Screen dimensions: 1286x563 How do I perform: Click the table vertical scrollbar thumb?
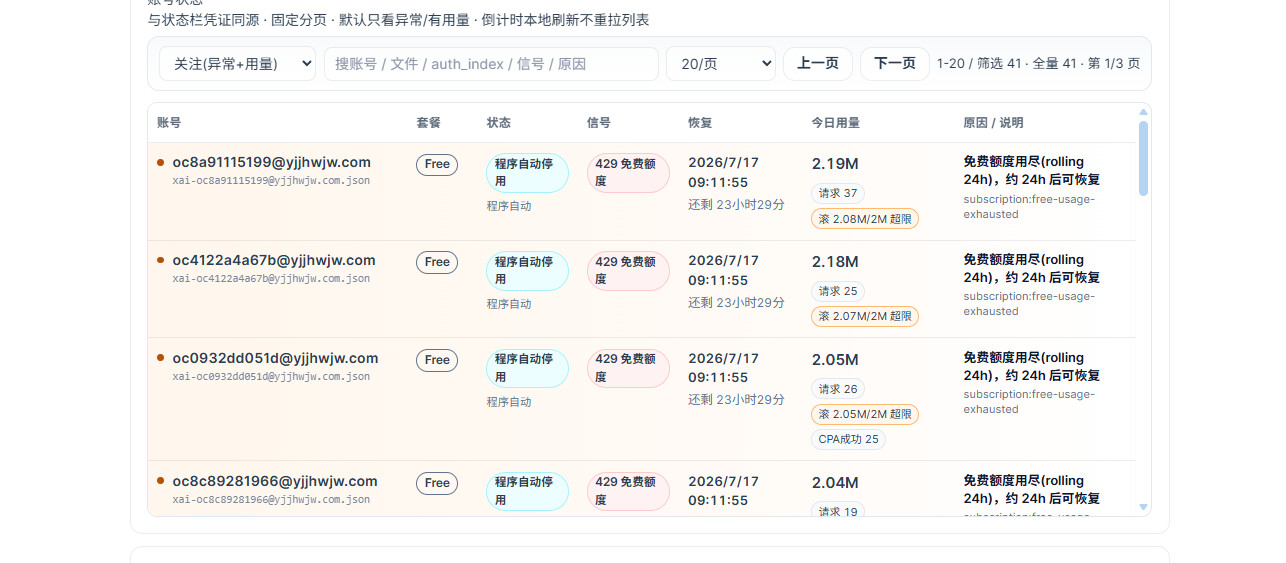[x=1143, y=158]
